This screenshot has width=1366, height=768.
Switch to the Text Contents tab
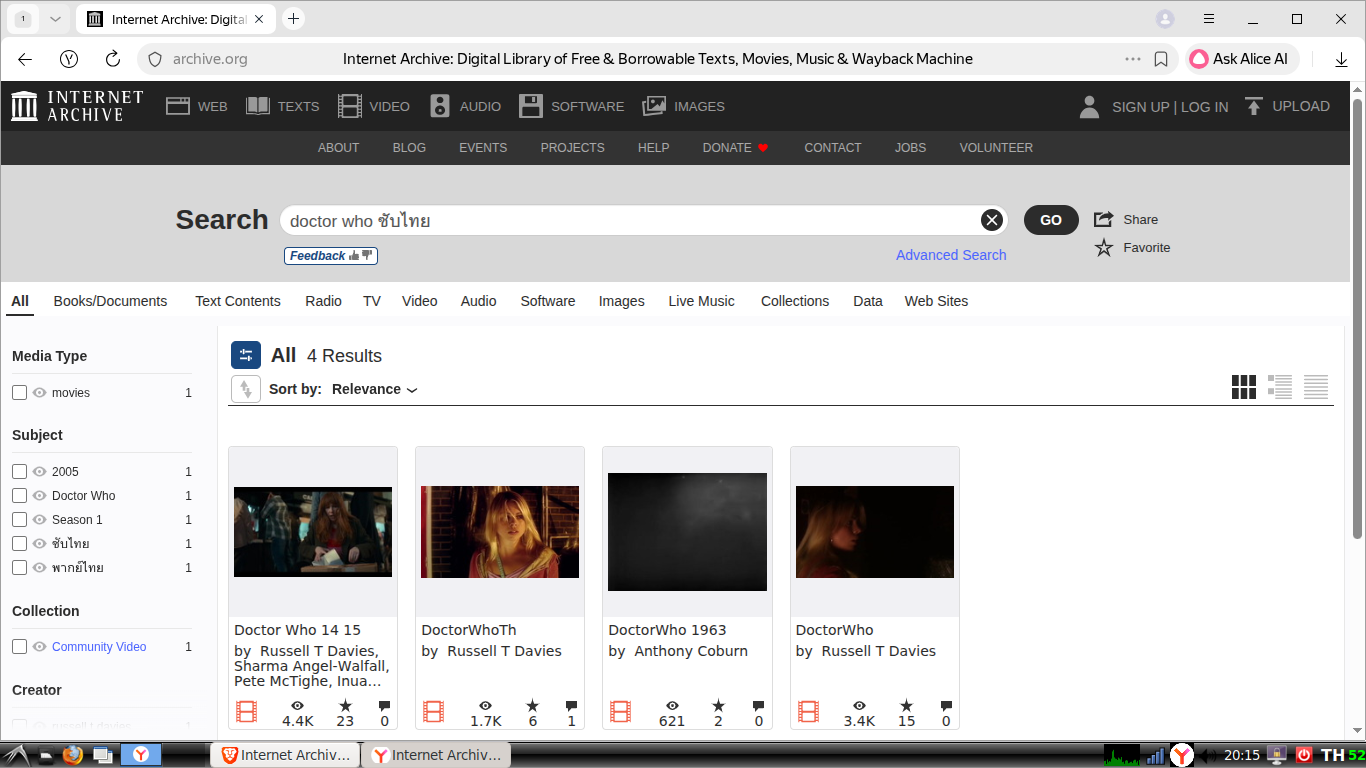pyautogui.click(x=238, y=301)
